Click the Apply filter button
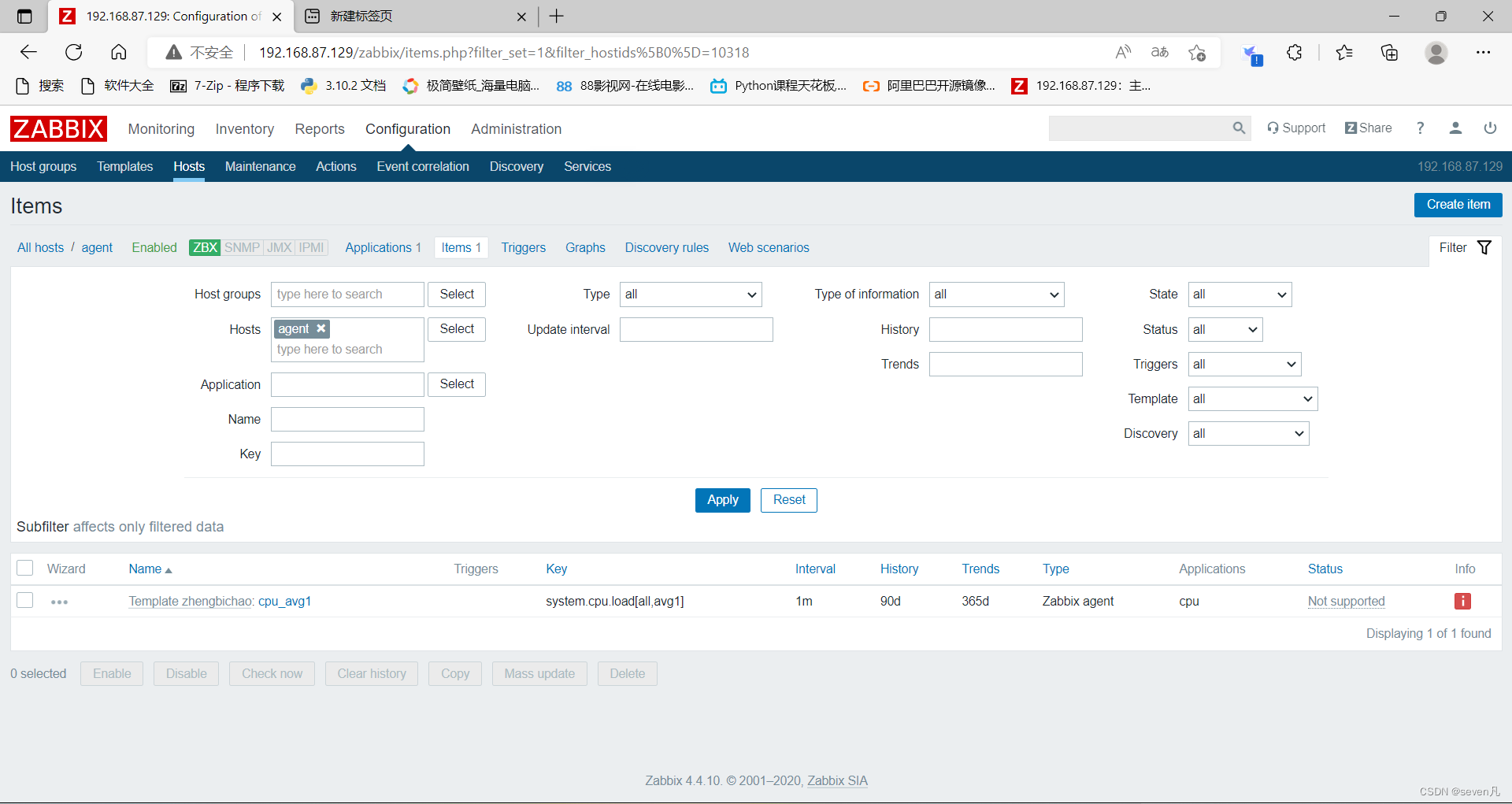1512x804 pixels. click(722, 500)
